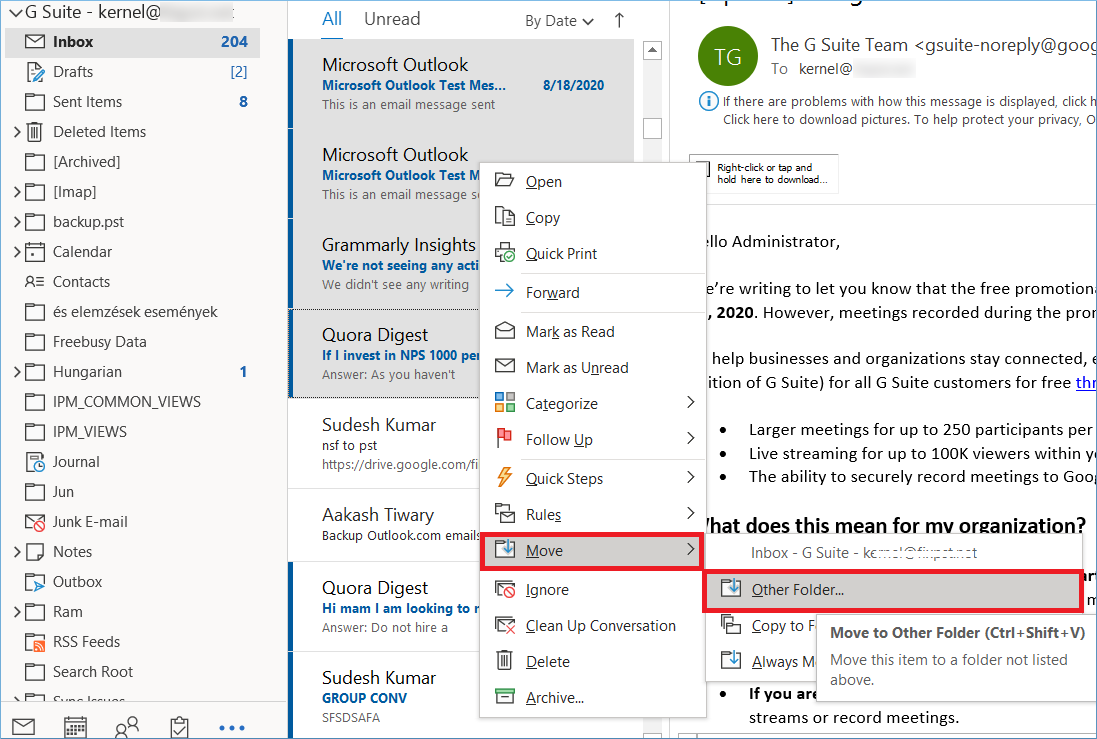The image size is (1097, 739).
Task: Open the Sudesh Kumar nsf to pst email
Action: point(385,444)
